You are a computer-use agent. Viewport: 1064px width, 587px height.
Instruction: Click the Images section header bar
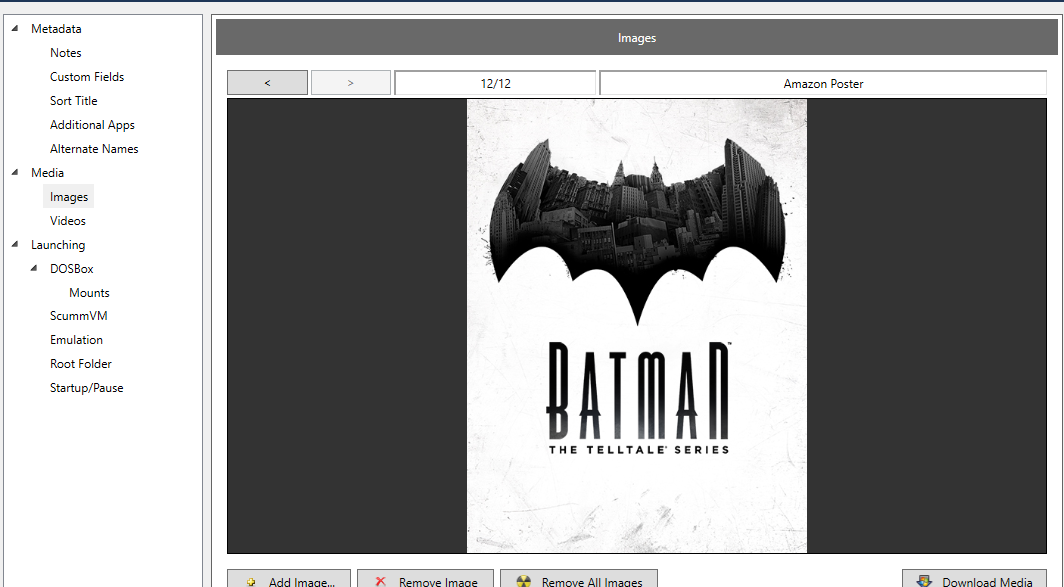[x=637, y=37]
